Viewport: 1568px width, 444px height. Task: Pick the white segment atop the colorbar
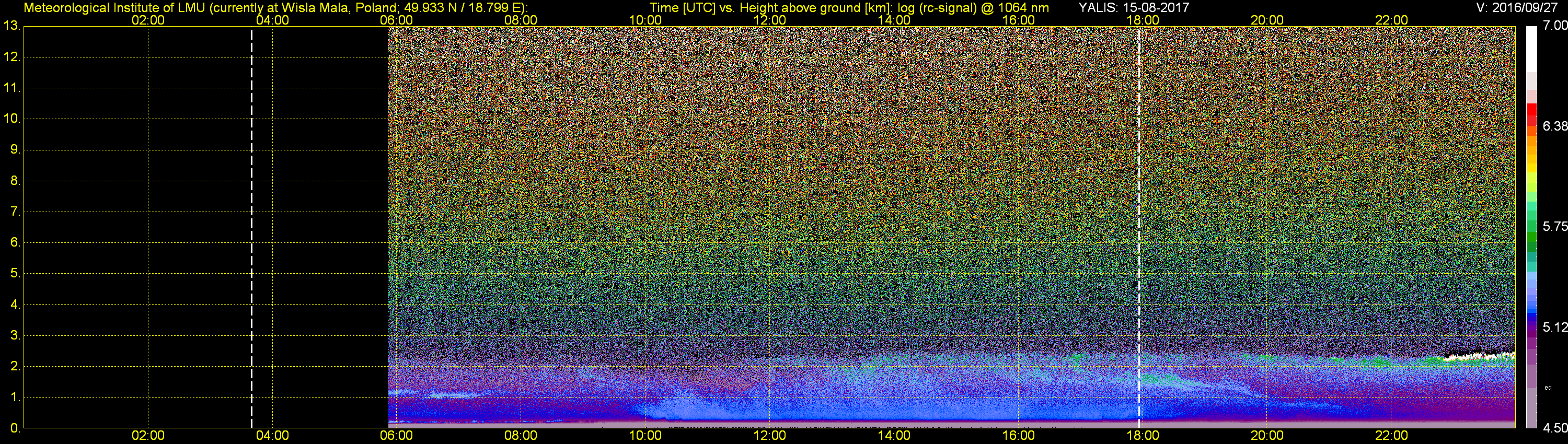pos(1531,50)
